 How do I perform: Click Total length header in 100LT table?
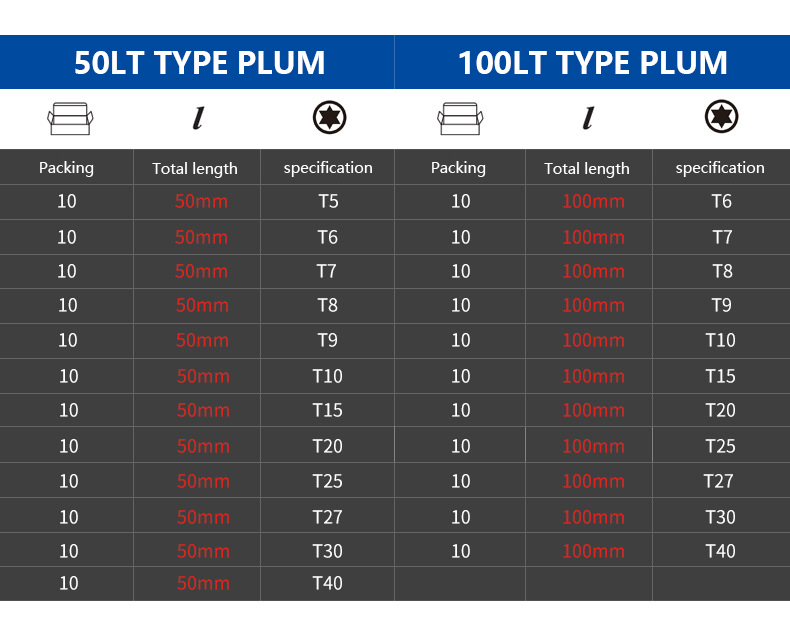click(587, 168)
